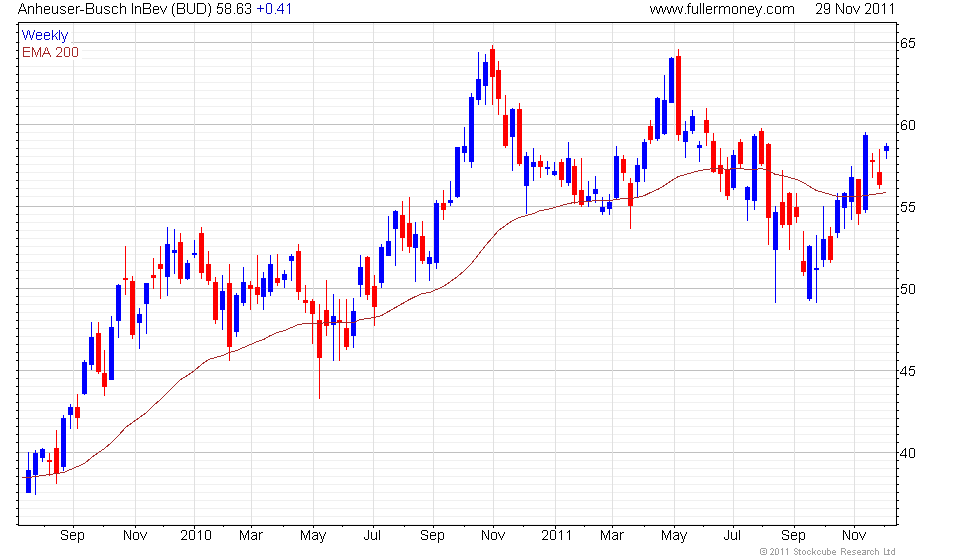Click the 60 price axis label
The image size is (980, 560).
(908, 125)
